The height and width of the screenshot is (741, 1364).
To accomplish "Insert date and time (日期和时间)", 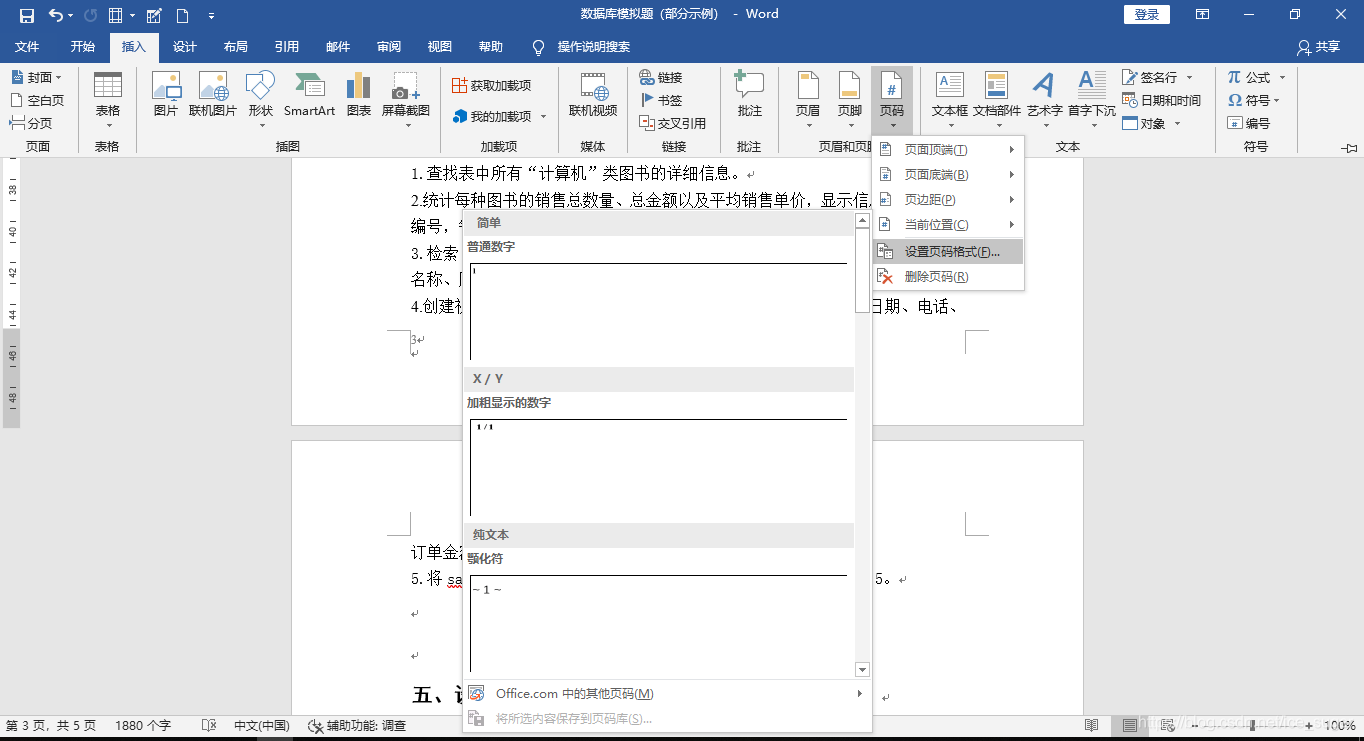I will pos(1161,100).
